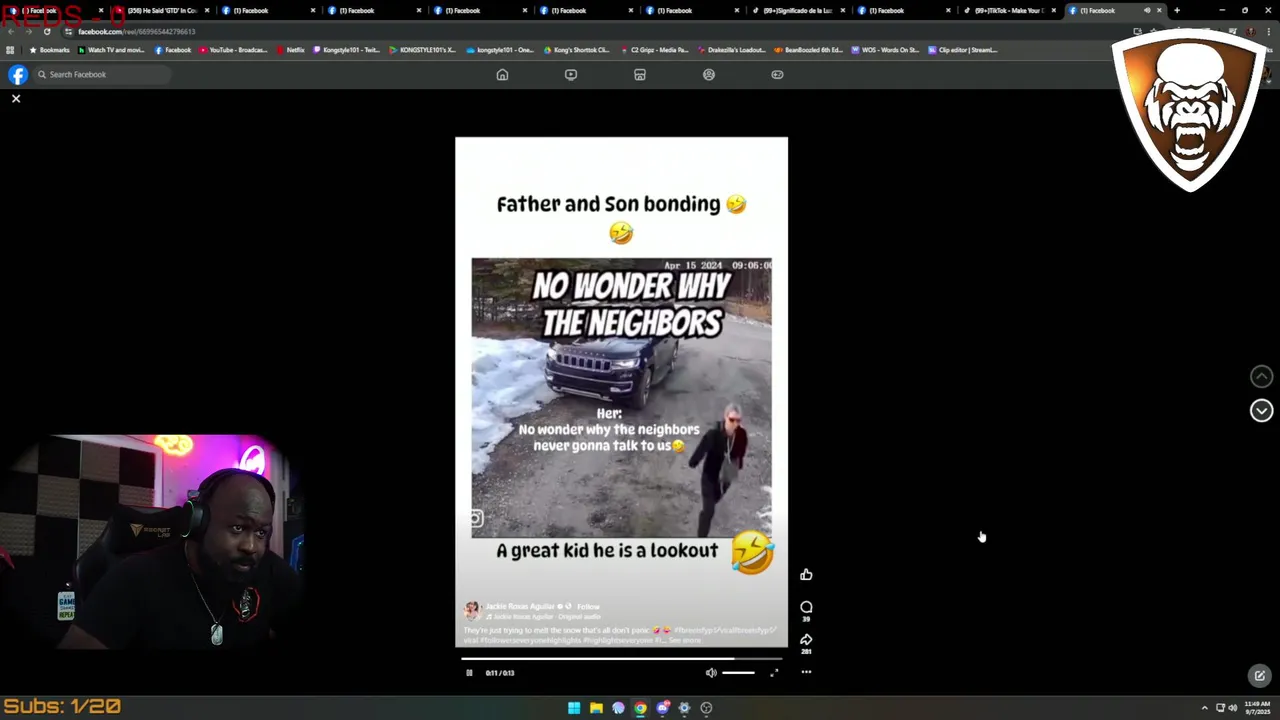The width and height of the screenshot is (1280, 720).
Task: Open File Explorer from taskbar
Action: click(x=596, y=708)
